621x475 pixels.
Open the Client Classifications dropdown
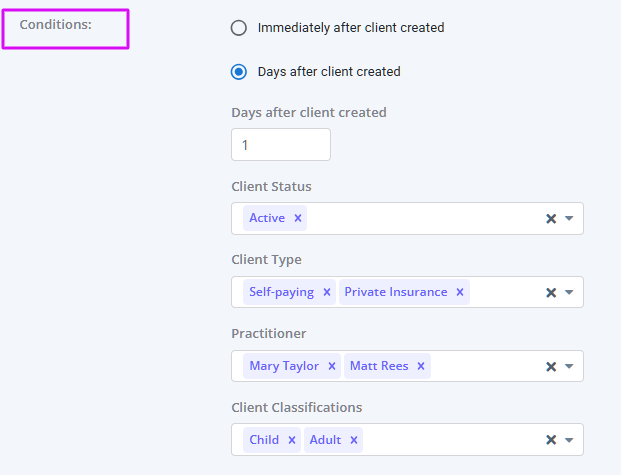click(x=569, y=441)
